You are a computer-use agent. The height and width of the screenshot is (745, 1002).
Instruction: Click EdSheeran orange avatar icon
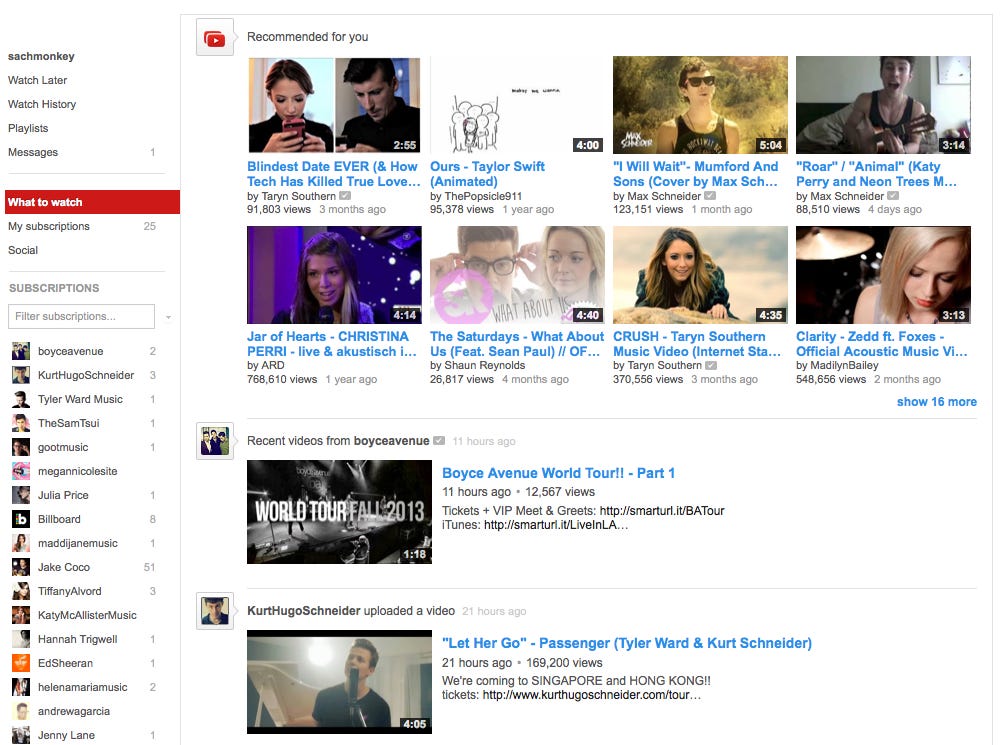click(x=21, y=663)
